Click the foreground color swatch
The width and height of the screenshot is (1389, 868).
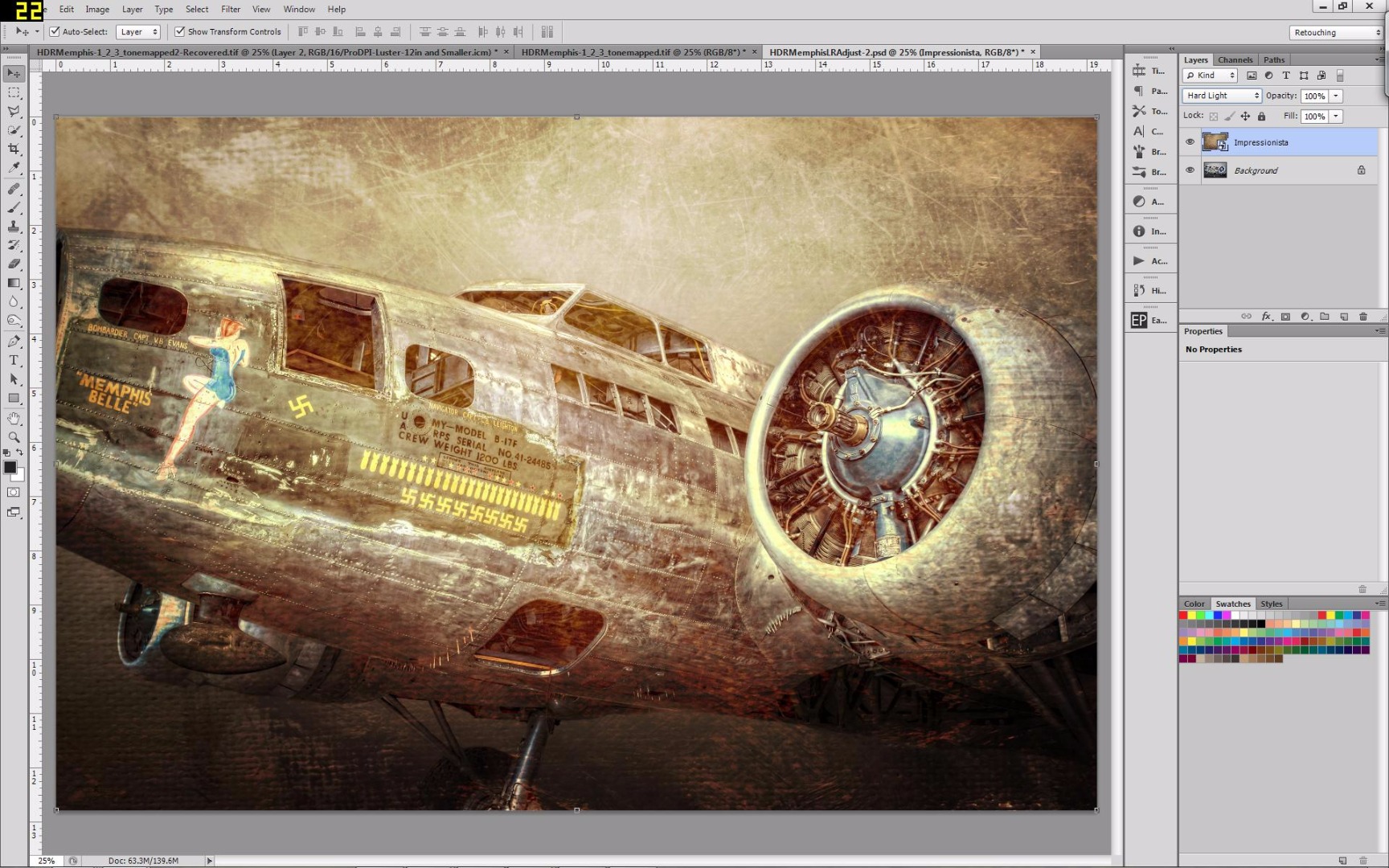pos(10,467)
